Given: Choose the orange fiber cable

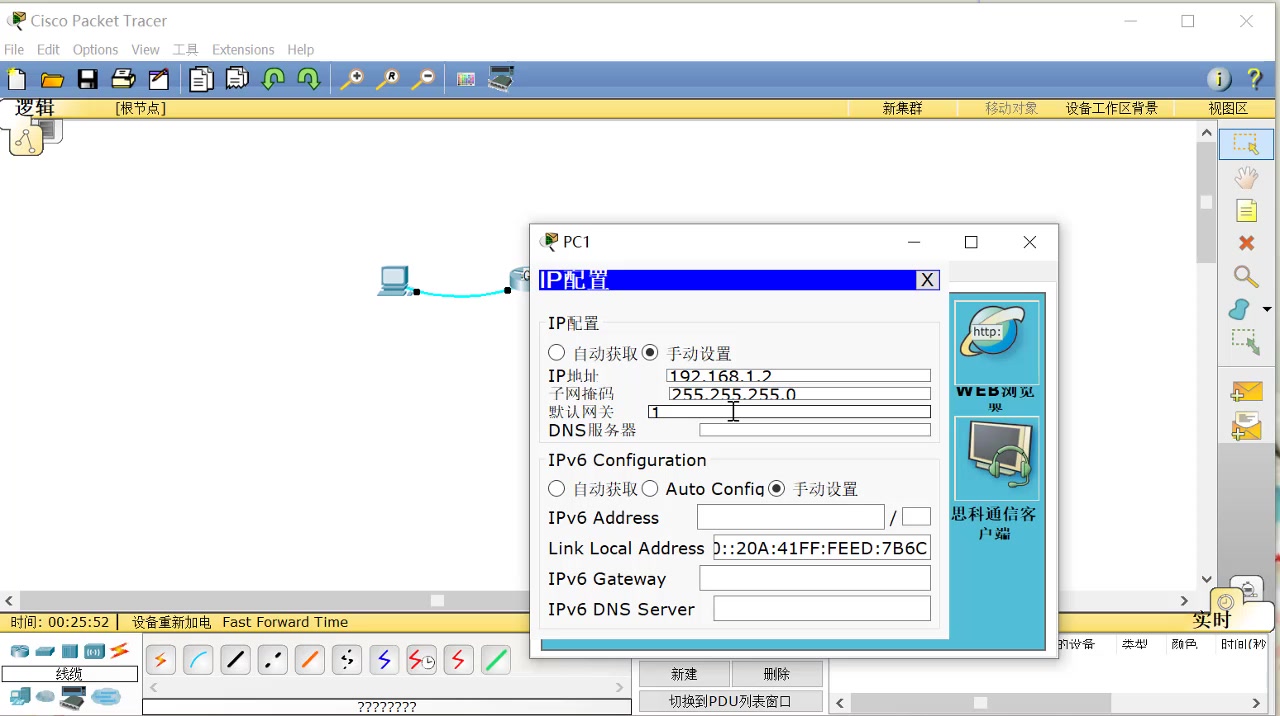Looking at the screenshot, I should tap(309, 660).
